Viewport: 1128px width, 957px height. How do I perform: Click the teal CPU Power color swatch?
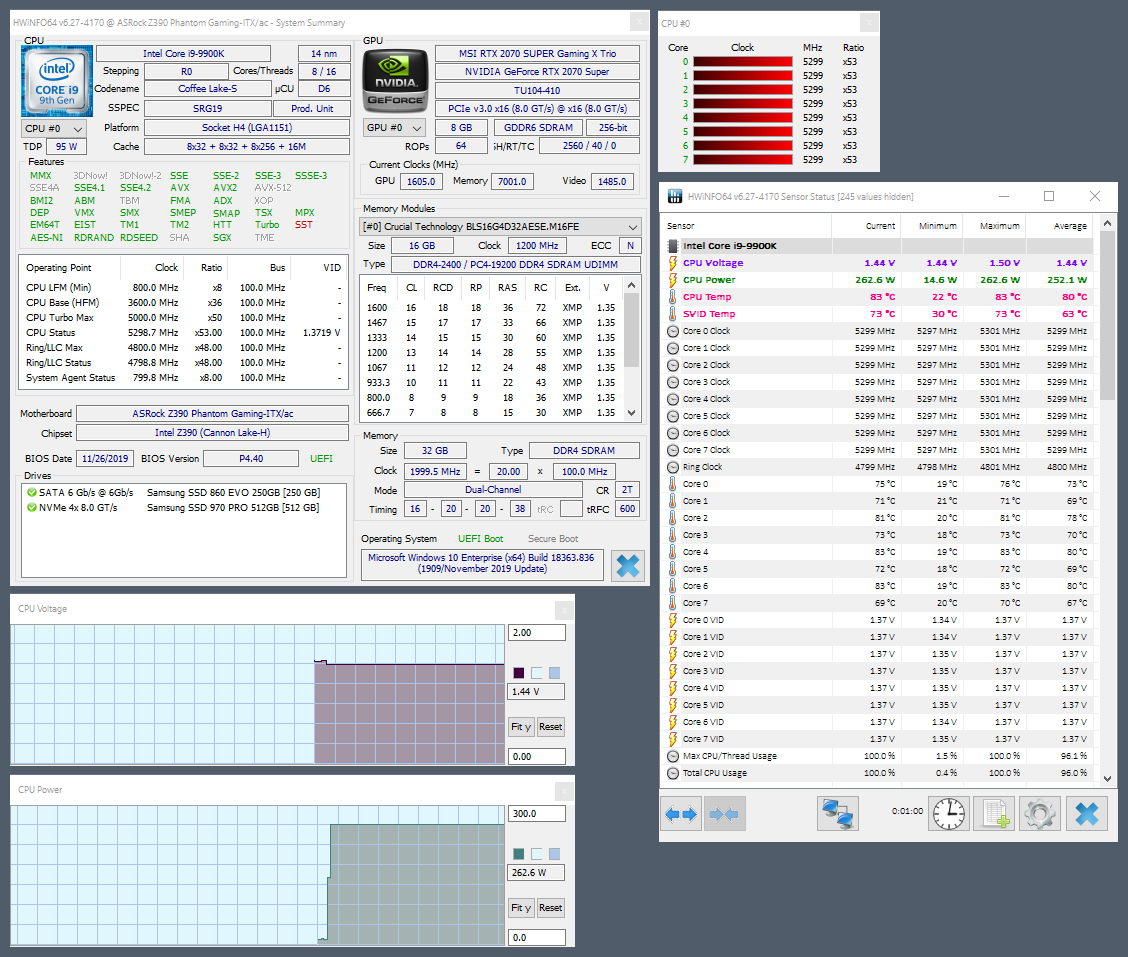(x=518, y=854)
